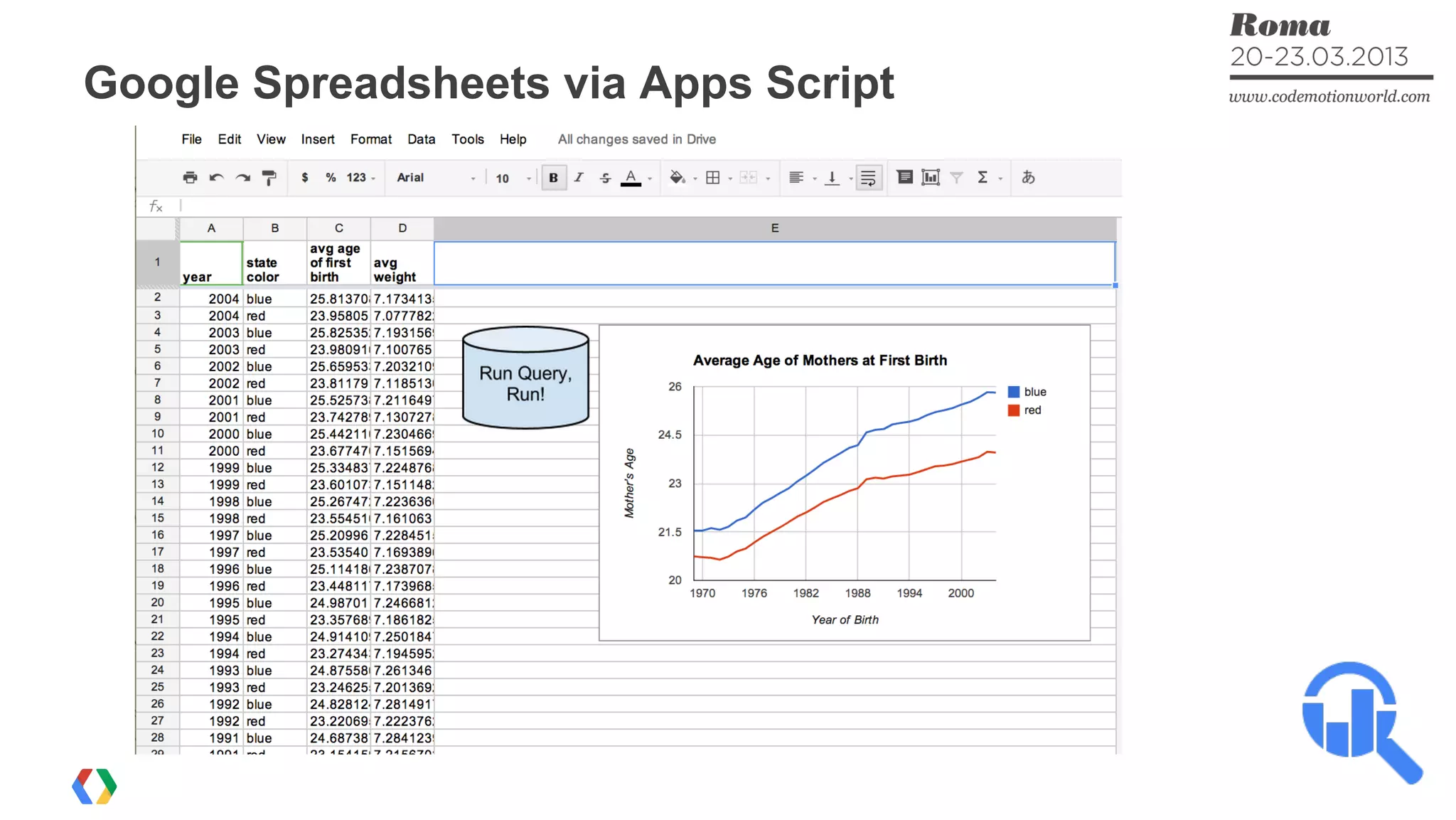The width and height of the screenshot is (1456, 820).
Task: Click the horizontal align icon
Action: [796, 178]
